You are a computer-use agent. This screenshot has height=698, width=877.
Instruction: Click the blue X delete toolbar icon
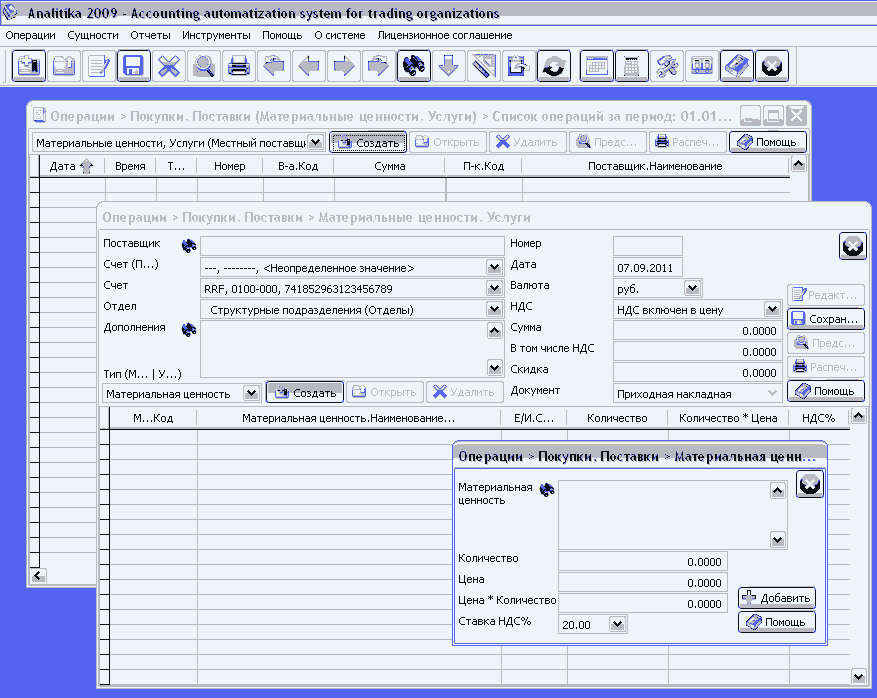click(169, 66)
